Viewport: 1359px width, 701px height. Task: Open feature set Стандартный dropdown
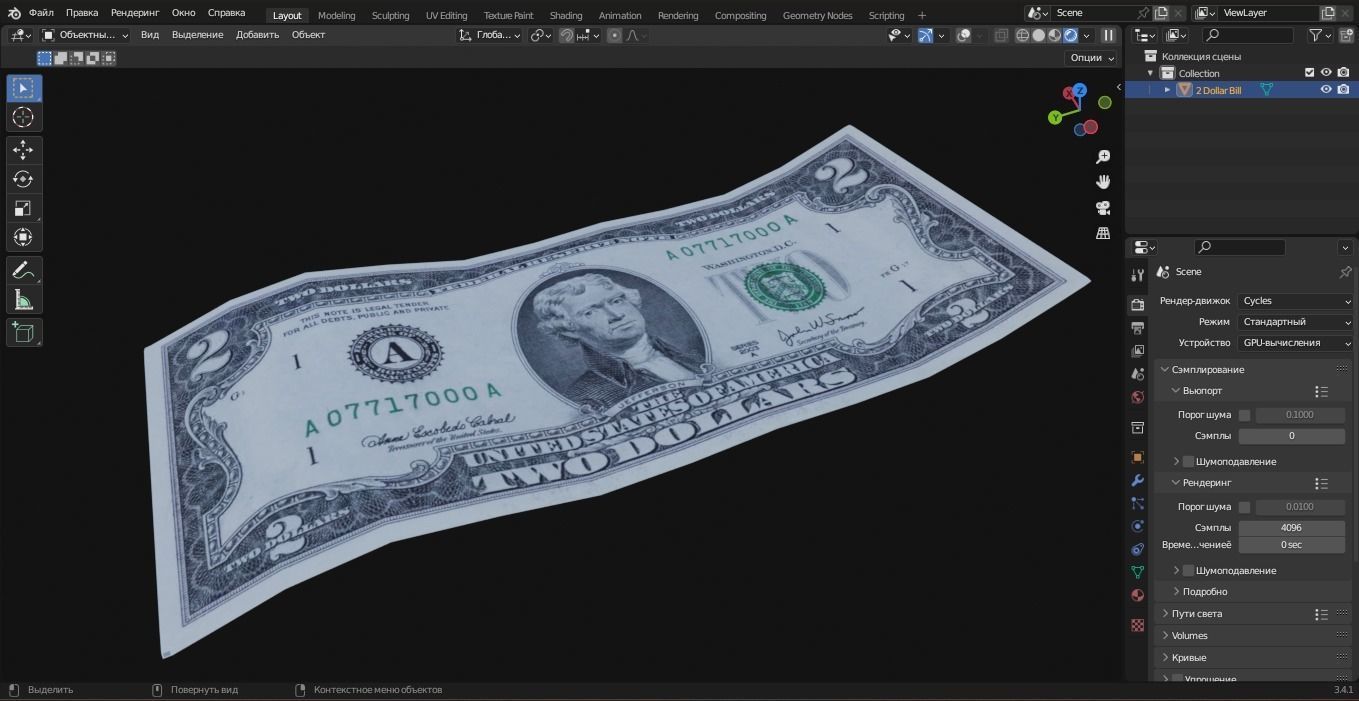[x=1296, y=322]
